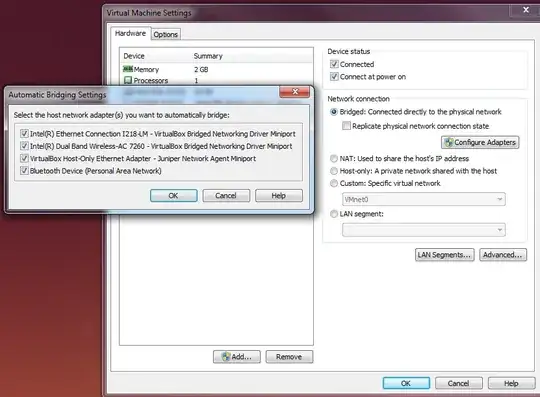
Task: Click shield icon on Add button
Action: [x=226, y=357]
